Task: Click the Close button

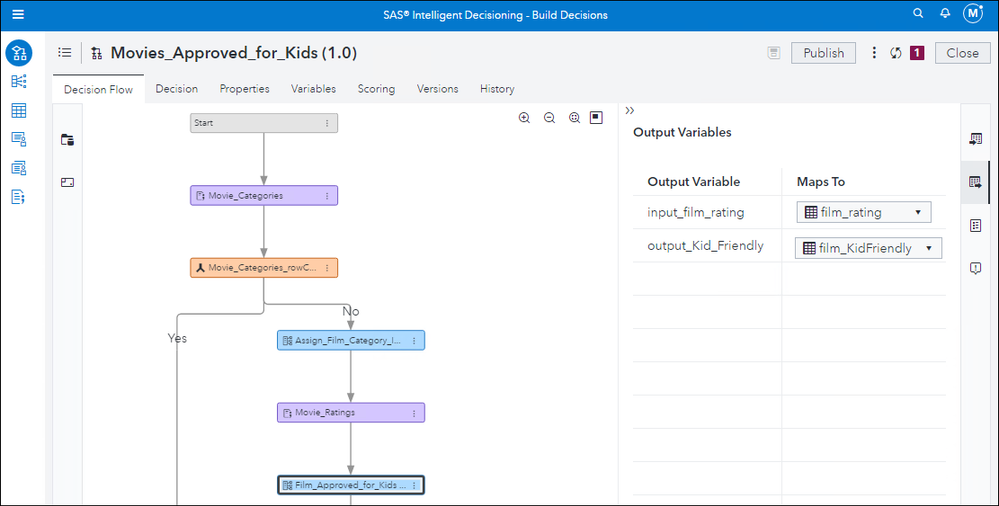Action: click(962, 53)
